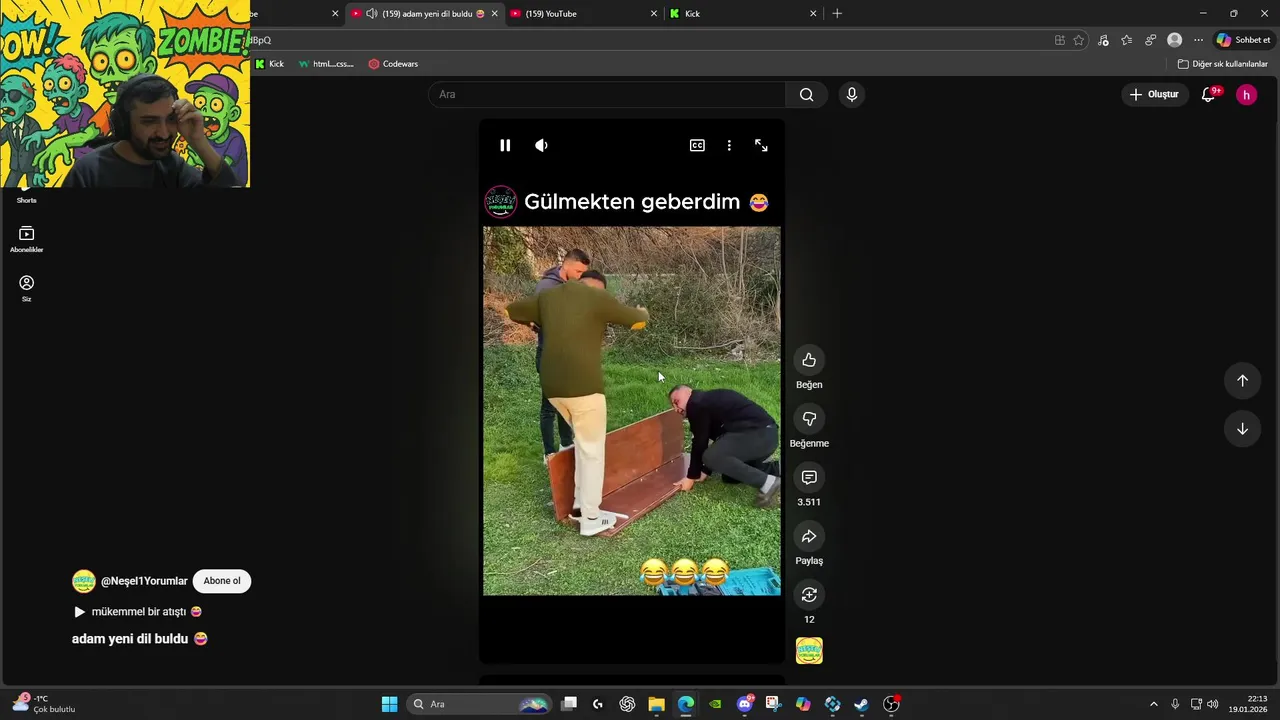Show hidden system tray icons

1153,704
